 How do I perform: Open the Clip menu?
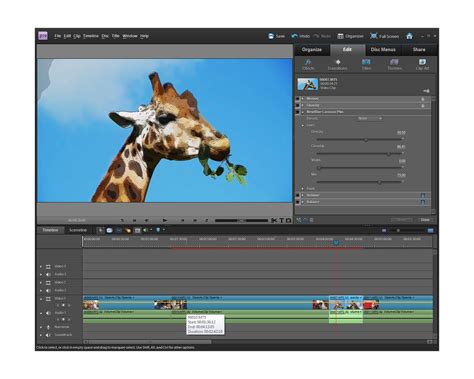[x=77, y=36]
